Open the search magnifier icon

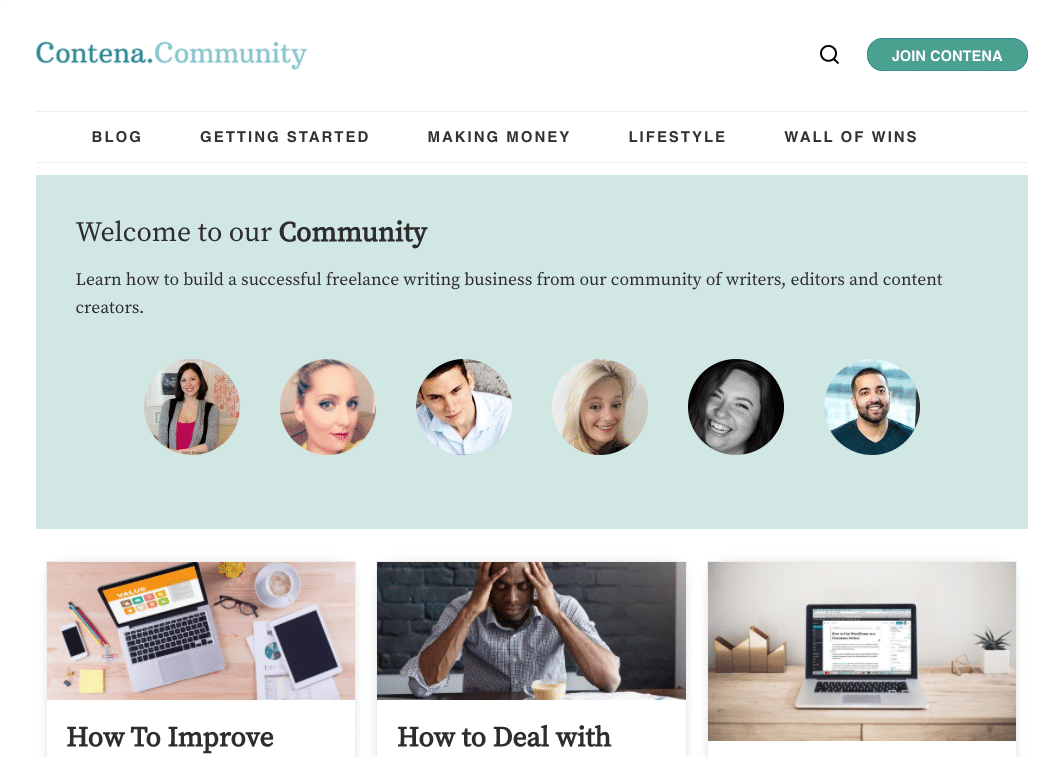point(829,54)
